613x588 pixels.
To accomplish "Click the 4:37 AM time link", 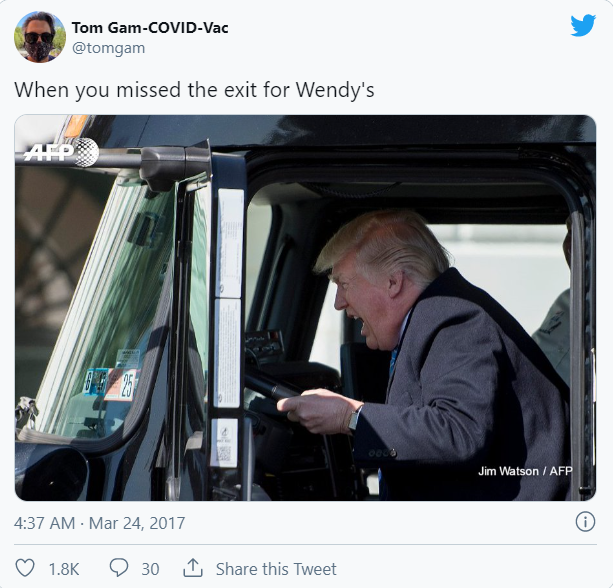I will point(44,523).
